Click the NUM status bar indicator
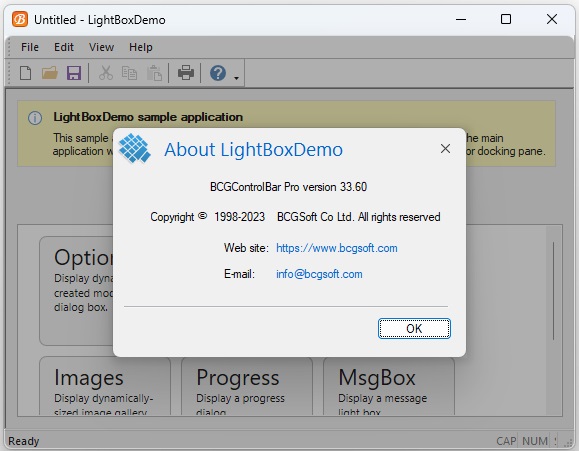Image resolution: width=579 pixels, height=451 pixels. [535, 441]
